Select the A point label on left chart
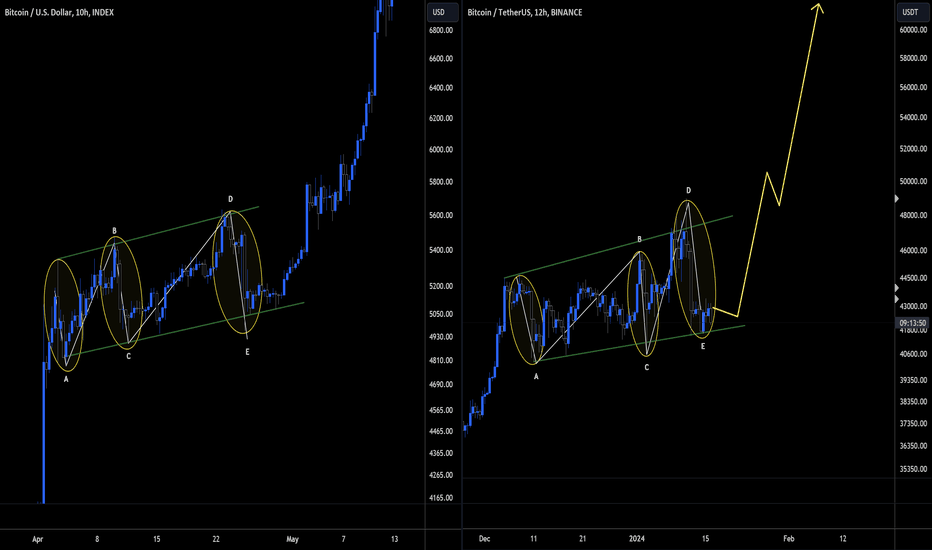 (x=66, y=379)
